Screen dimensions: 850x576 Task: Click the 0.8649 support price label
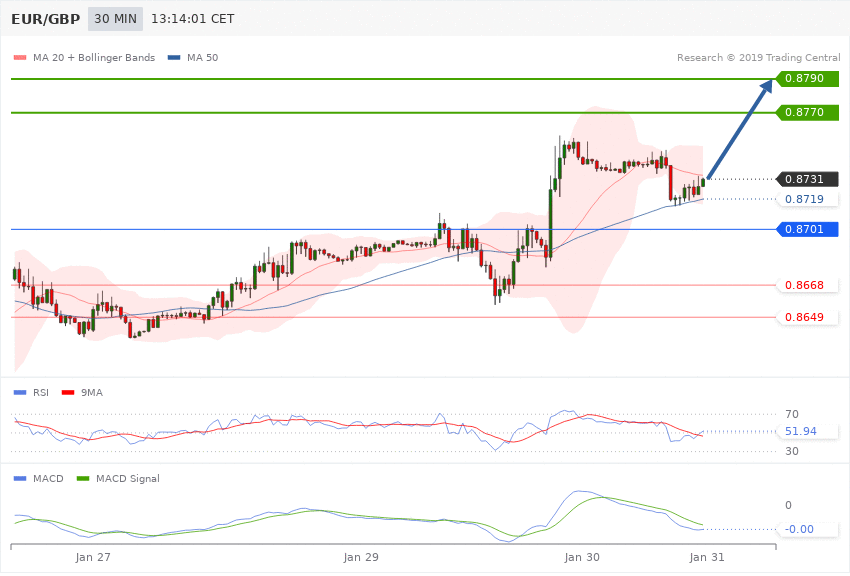808,317
